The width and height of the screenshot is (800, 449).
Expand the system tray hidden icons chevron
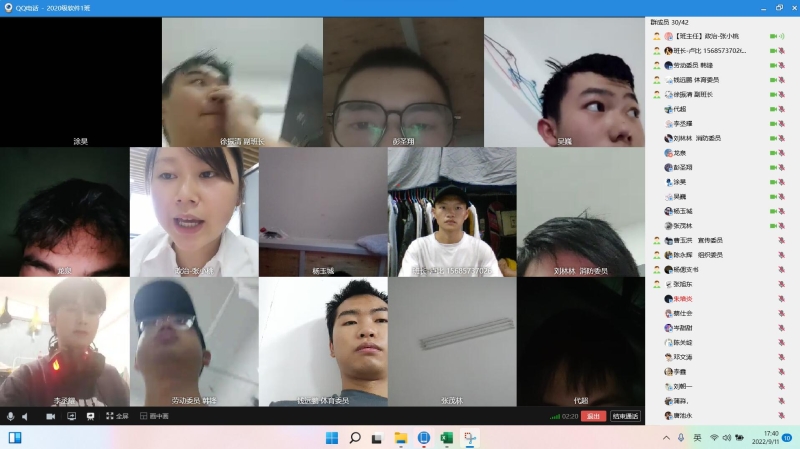coord(666,438)
